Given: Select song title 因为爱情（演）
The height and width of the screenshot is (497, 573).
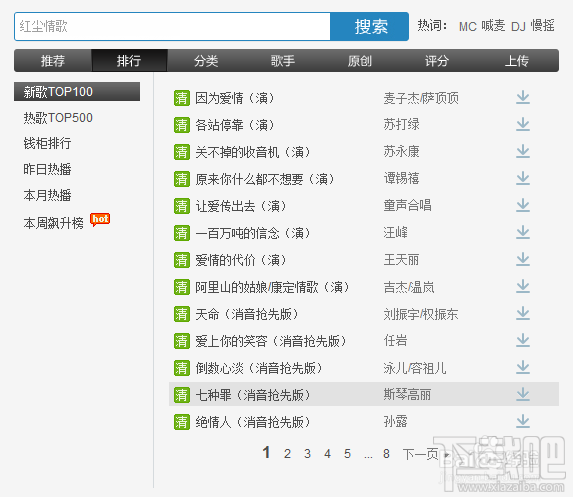Looking at the screenshot, I should point(235,98).
